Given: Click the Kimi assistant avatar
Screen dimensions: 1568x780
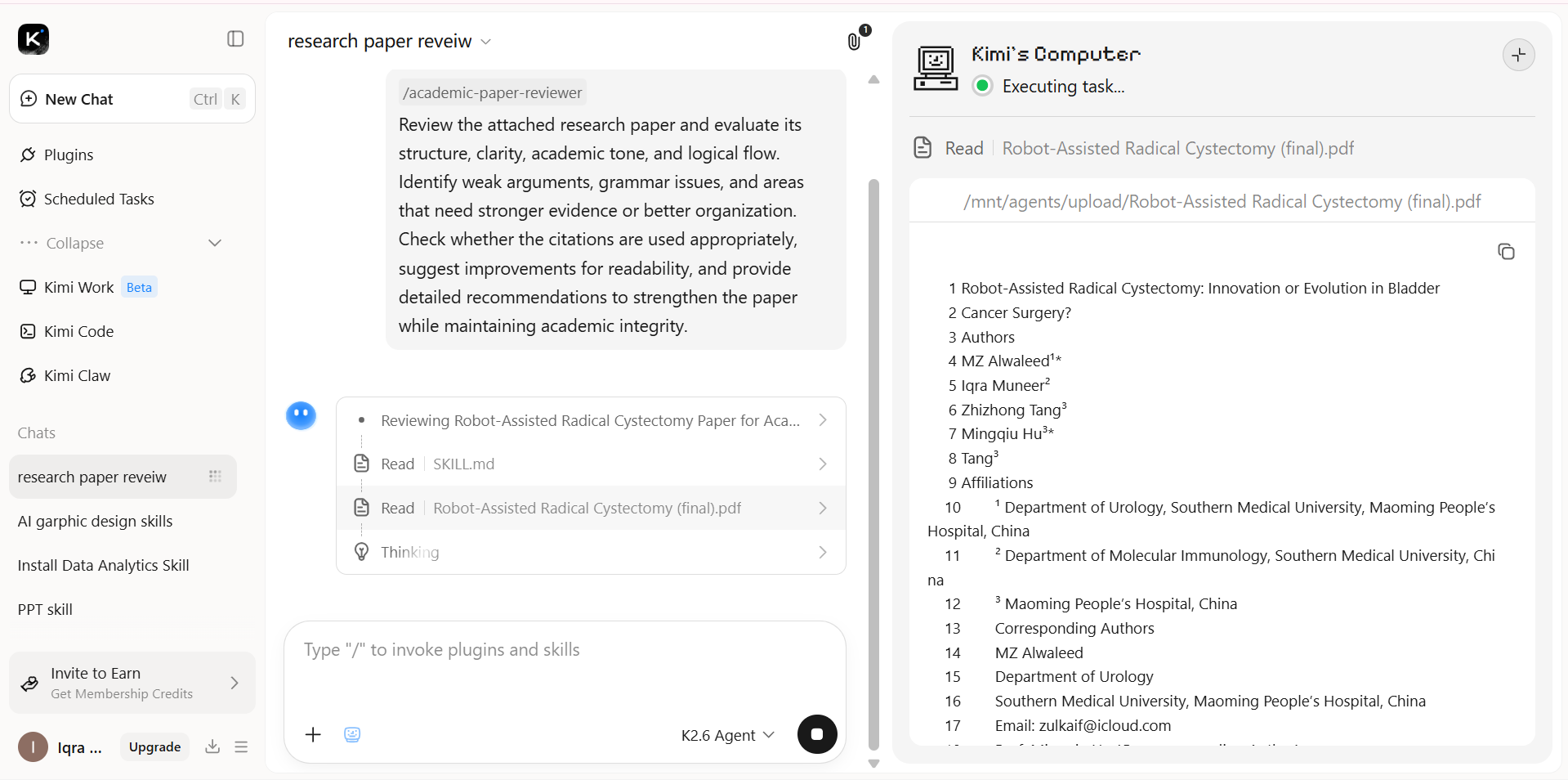Looking at the screenshot, I should (301, 415).
